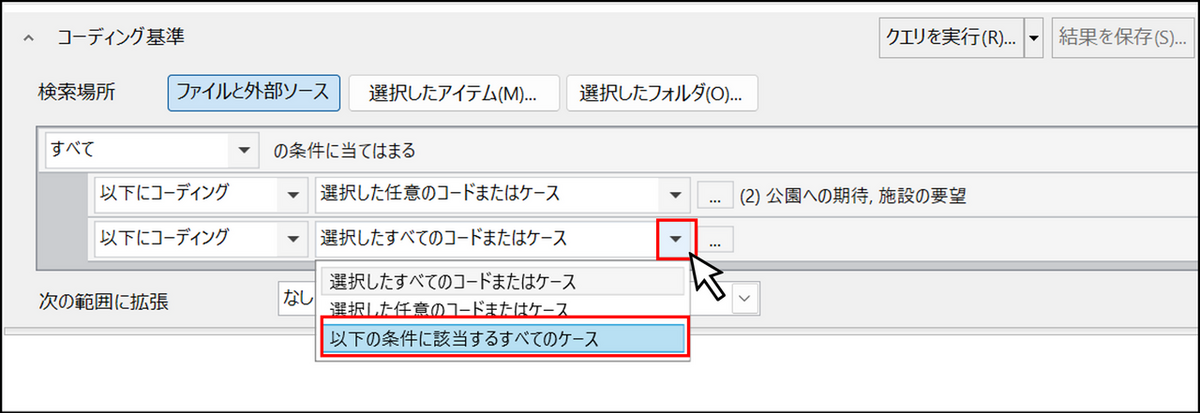The height and width of the screenshot is (413, 1200).
Task: Collapse the コーディング基準 section
Action: point(29,38)
